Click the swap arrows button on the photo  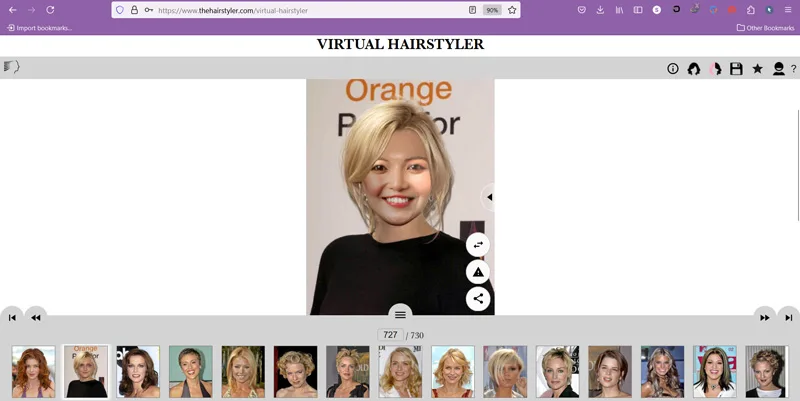tap(478, 245)
